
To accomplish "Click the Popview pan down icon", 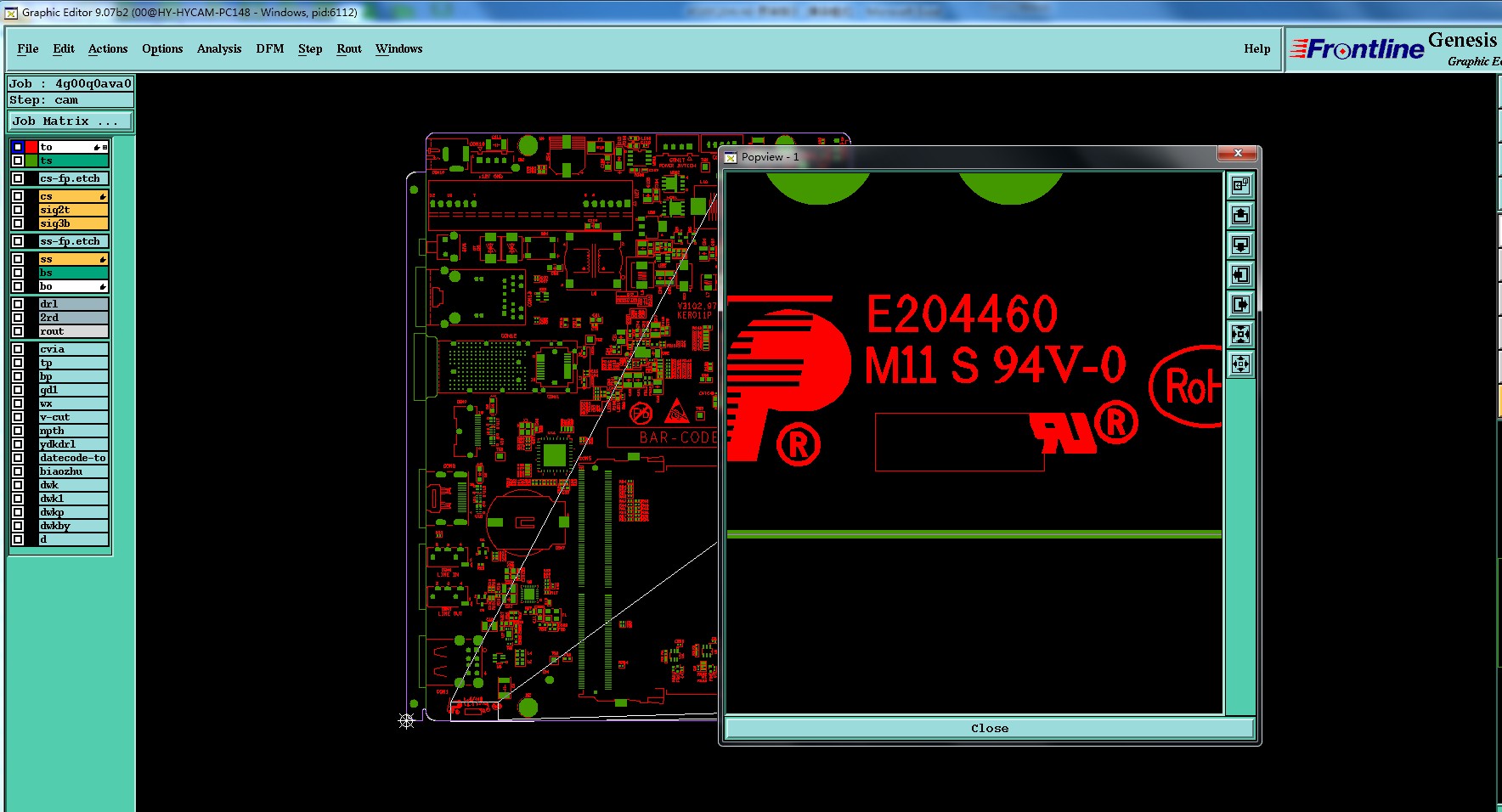I will [1240, 245].
